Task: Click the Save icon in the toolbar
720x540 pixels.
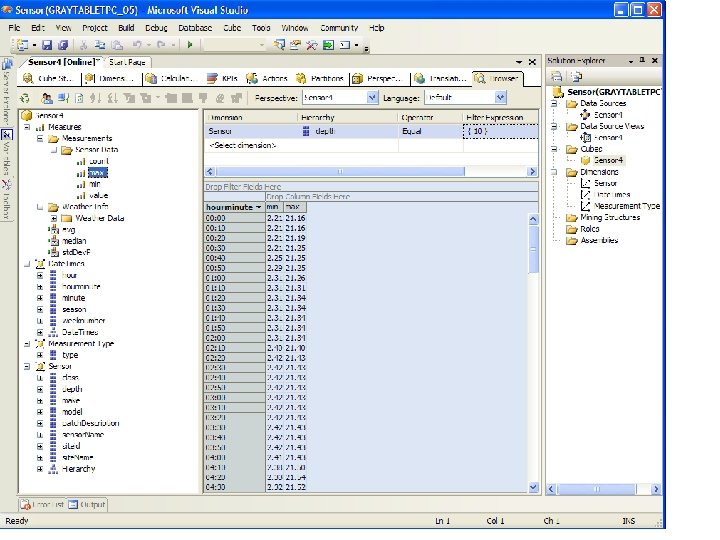Action: pos(48,45)
